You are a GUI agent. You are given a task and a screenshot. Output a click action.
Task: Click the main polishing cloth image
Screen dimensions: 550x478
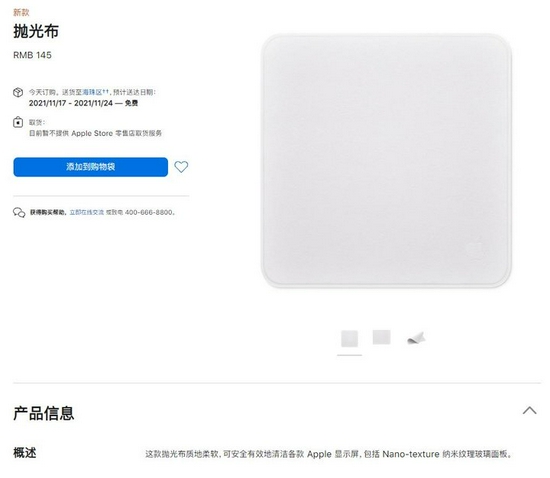386,161
